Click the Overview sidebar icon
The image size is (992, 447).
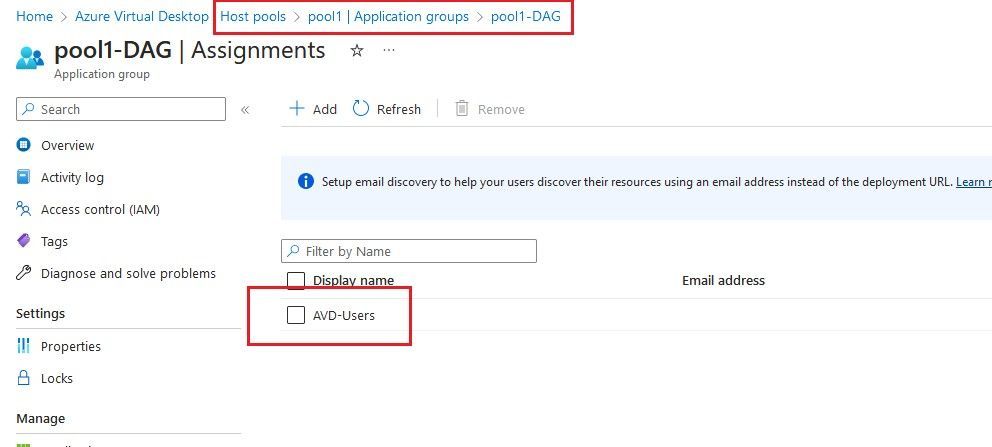coord(23,145)
